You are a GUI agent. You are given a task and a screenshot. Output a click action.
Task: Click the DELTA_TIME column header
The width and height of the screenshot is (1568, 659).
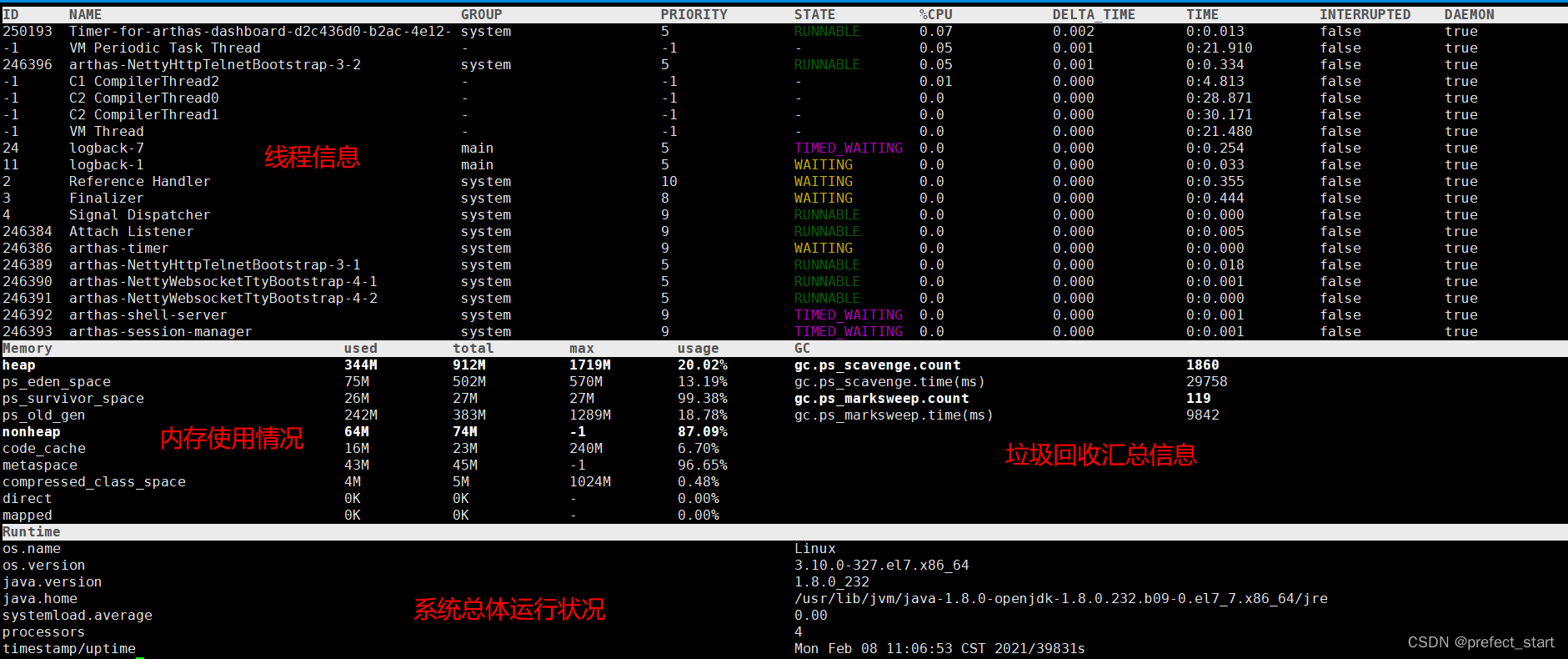coord(1094,15)
